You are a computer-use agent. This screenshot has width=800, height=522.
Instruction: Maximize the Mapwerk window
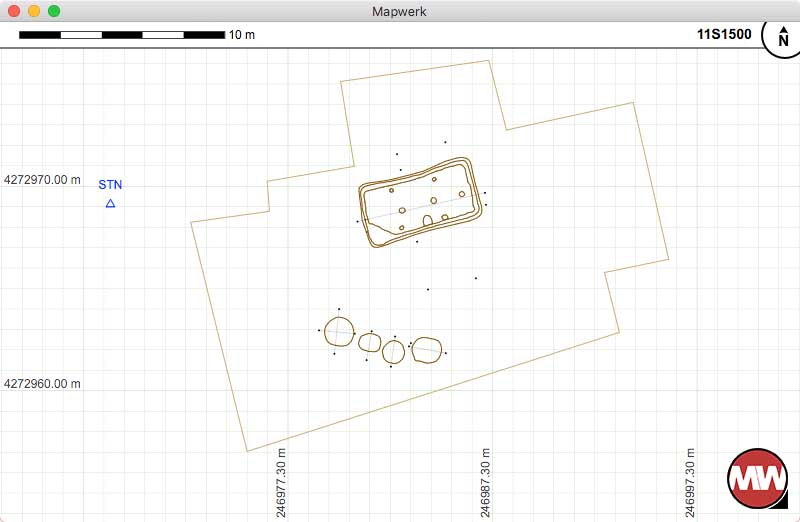[54, 11]
